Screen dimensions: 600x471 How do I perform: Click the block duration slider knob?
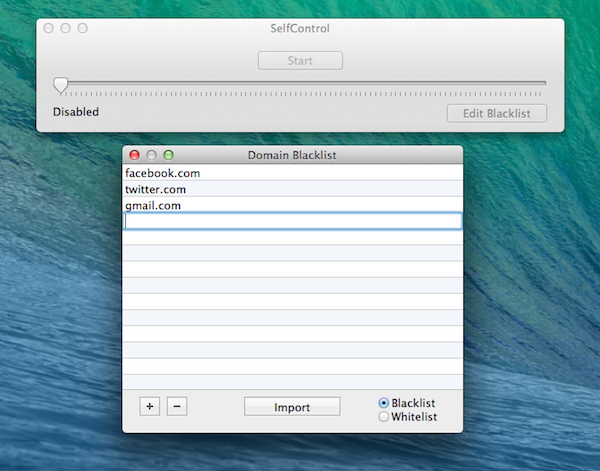click(x=60, y=85)
